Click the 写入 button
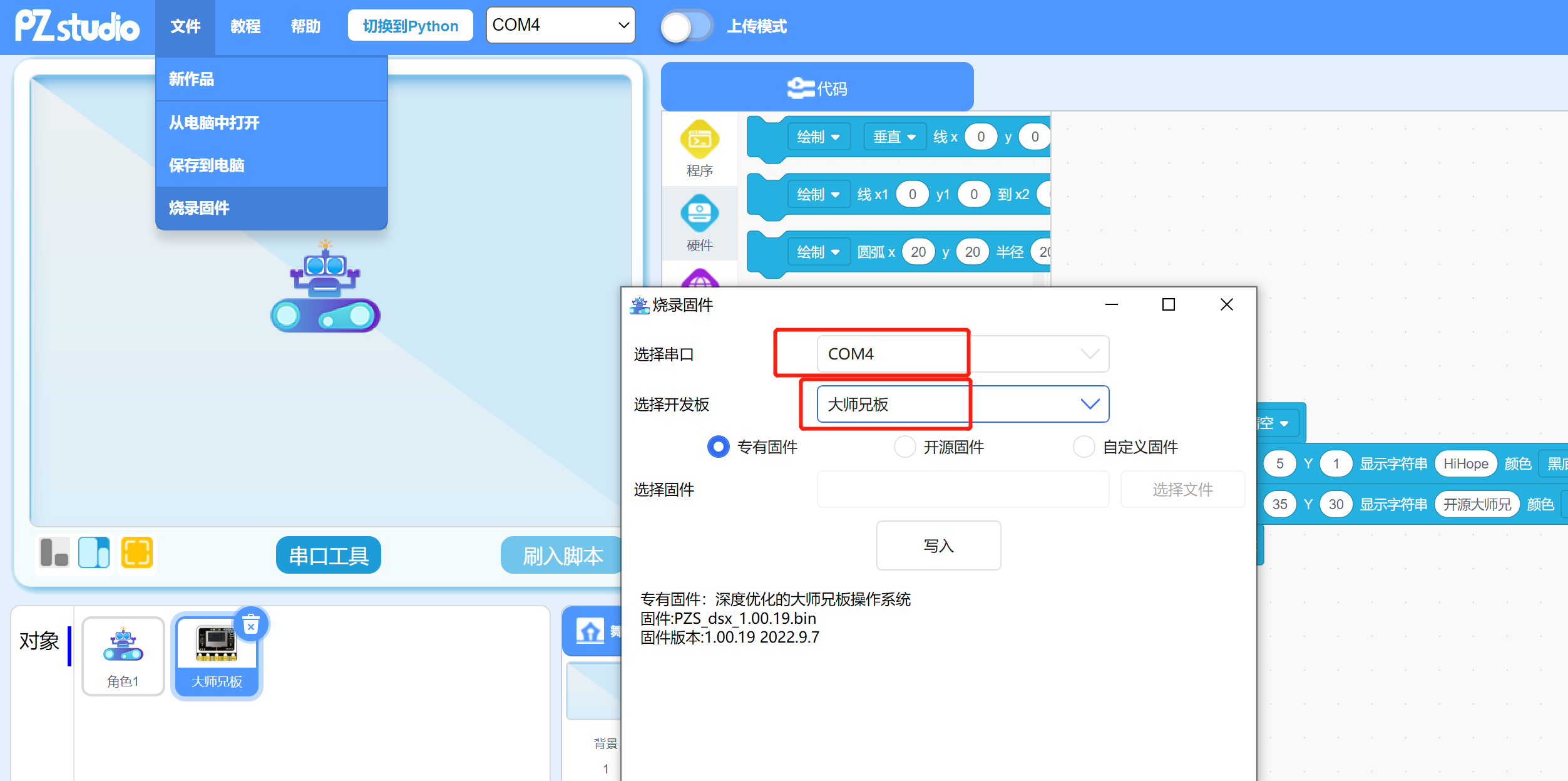 pyautogui.click(x=938, y=546)
